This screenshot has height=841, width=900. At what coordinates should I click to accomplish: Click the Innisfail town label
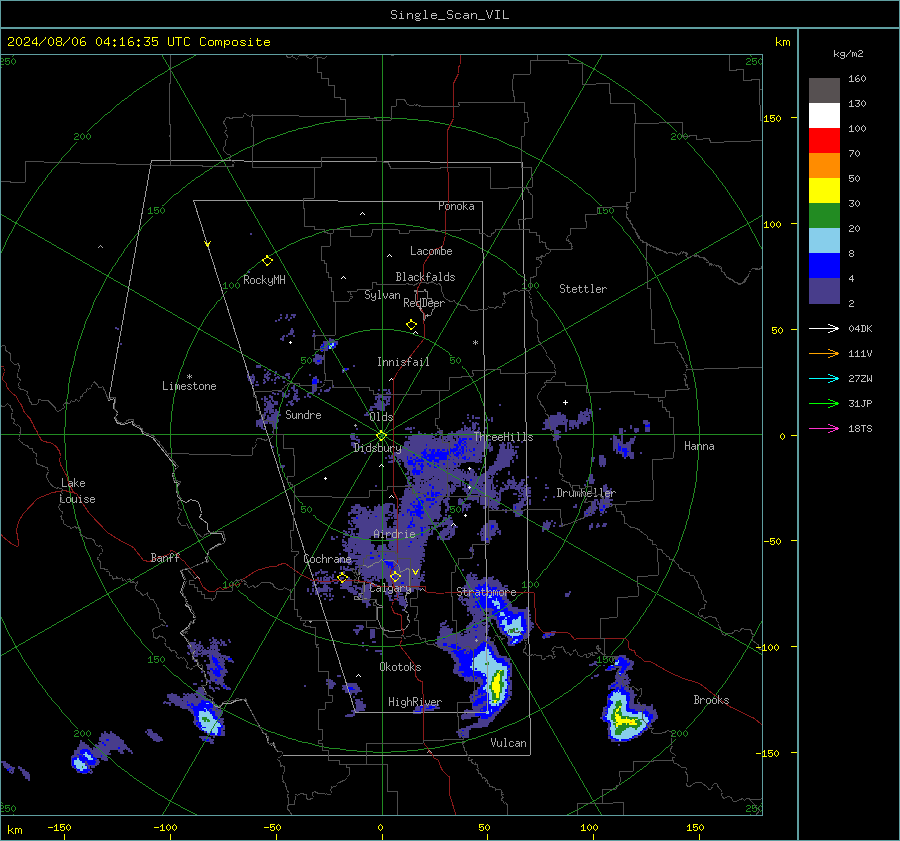(403, 362)
